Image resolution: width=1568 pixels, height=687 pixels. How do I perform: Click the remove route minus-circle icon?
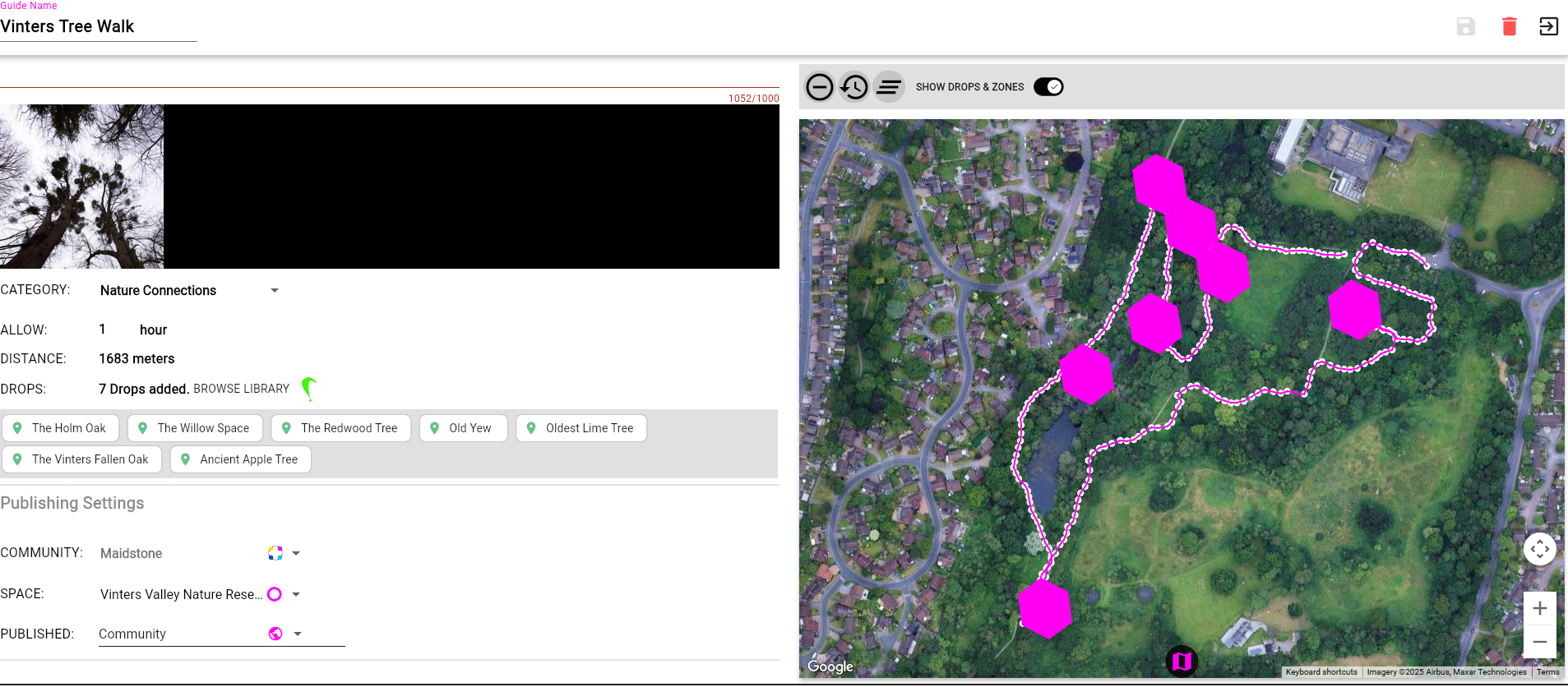820,86
